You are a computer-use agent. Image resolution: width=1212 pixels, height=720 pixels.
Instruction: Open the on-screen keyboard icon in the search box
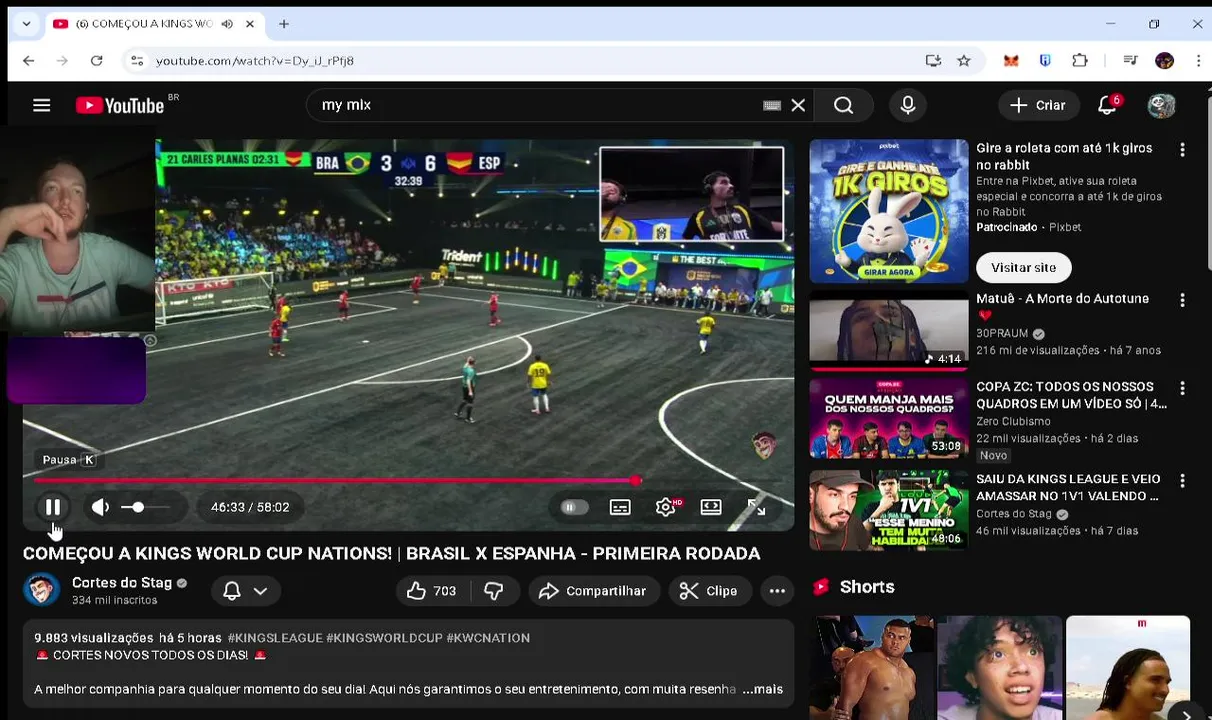772,105
